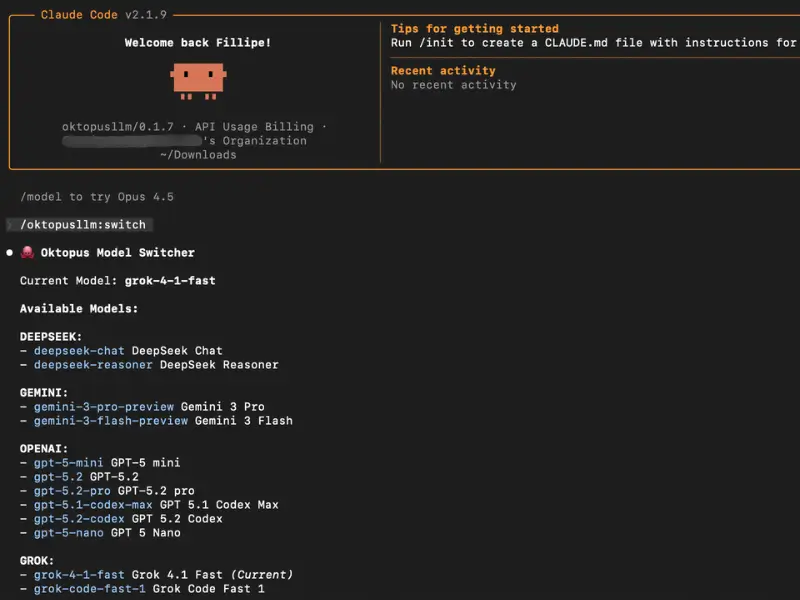800x600 pixels.
Task: Click the octopus emoji before Oktopus Model Switcher
Action: 27,253
